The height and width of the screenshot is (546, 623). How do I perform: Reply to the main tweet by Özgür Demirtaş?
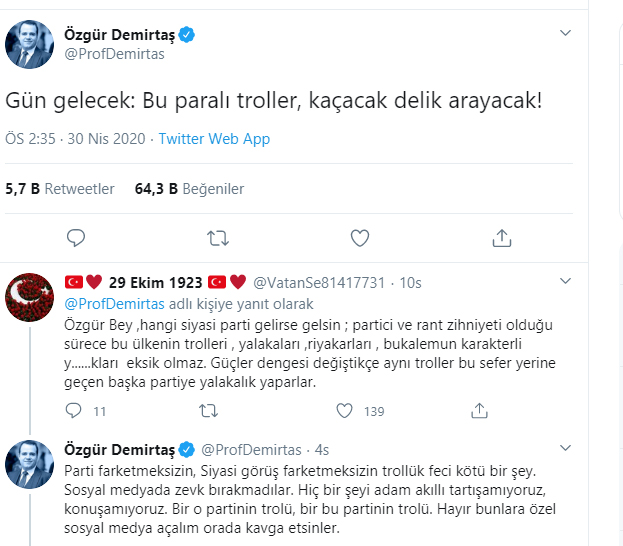tap(75, 238)
